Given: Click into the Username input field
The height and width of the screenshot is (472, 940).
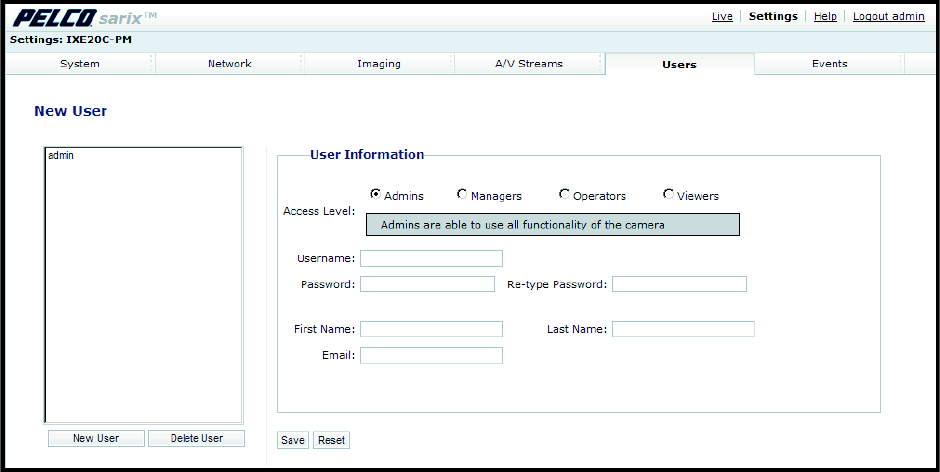Looking at the screenshot, I should [x=431, y=259].
